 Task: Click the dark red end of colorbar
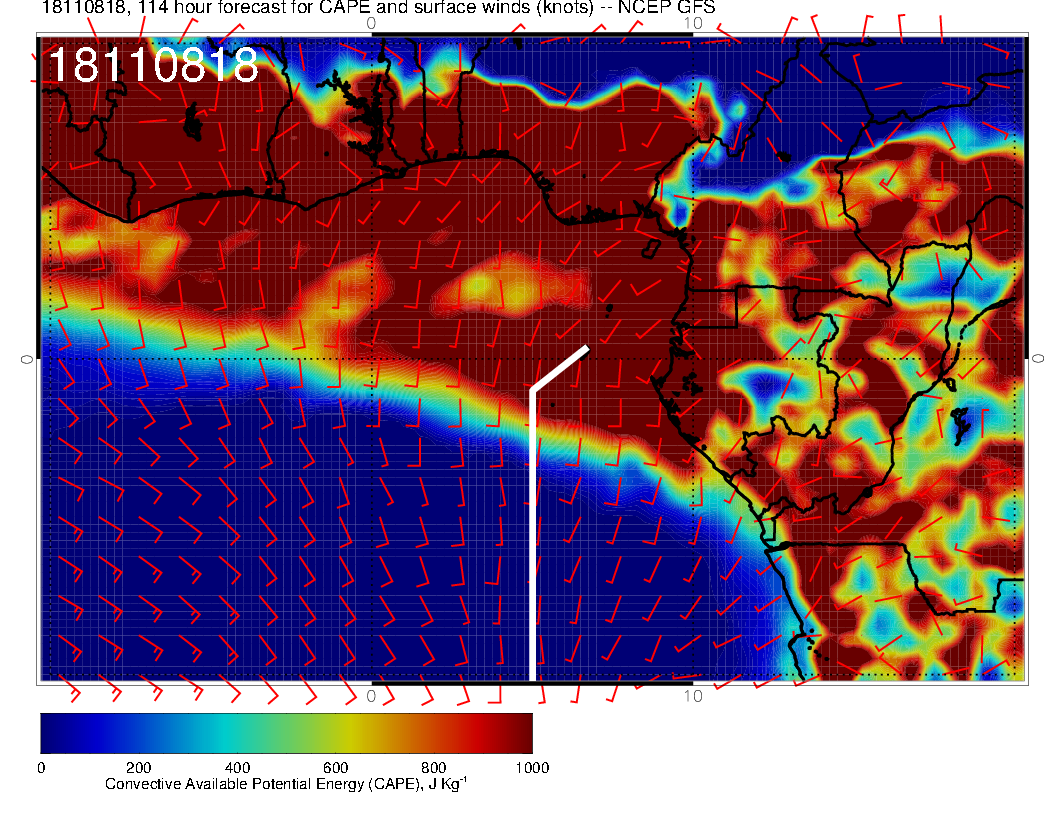point(521,732)
